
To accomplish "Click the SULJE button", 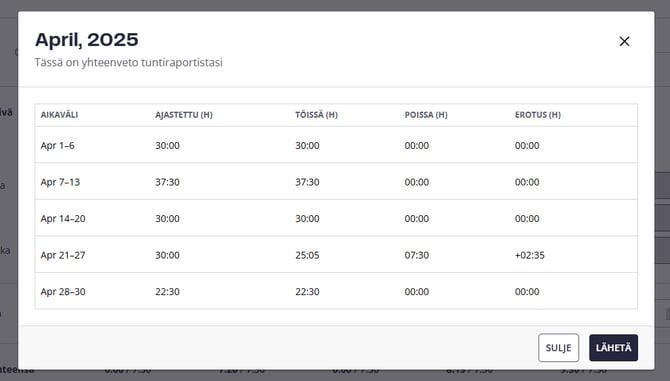I will 558,348.
